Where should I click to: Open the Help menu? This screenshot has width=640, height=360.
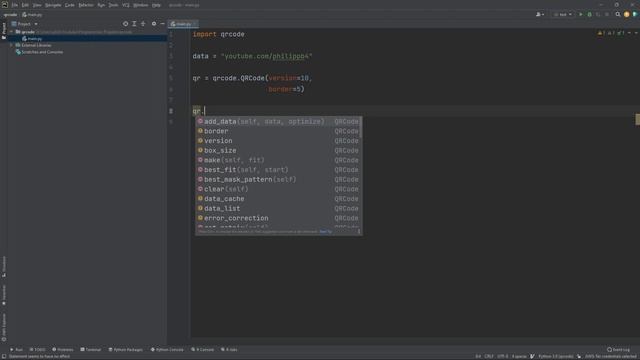(156, 5)
